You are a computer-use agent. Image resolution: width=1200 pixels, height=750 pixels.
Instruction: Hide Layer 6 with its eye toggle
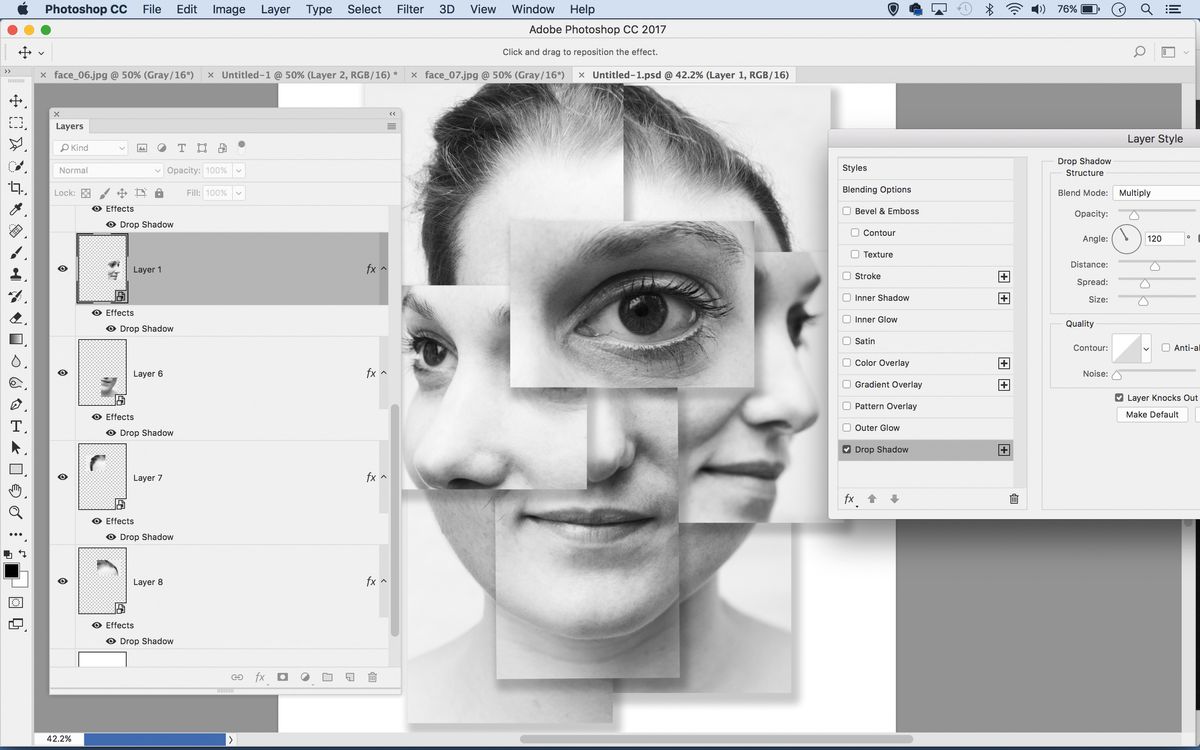click(x=62, y=372)
